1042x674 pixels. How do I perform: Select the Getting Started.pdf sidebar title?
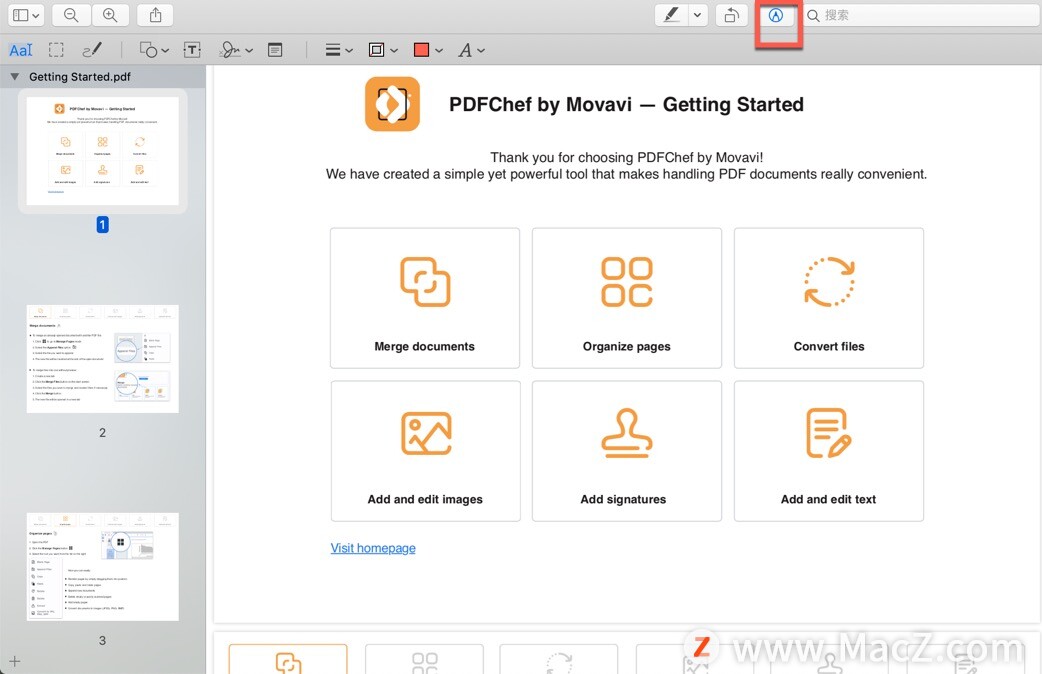(80, 76)
